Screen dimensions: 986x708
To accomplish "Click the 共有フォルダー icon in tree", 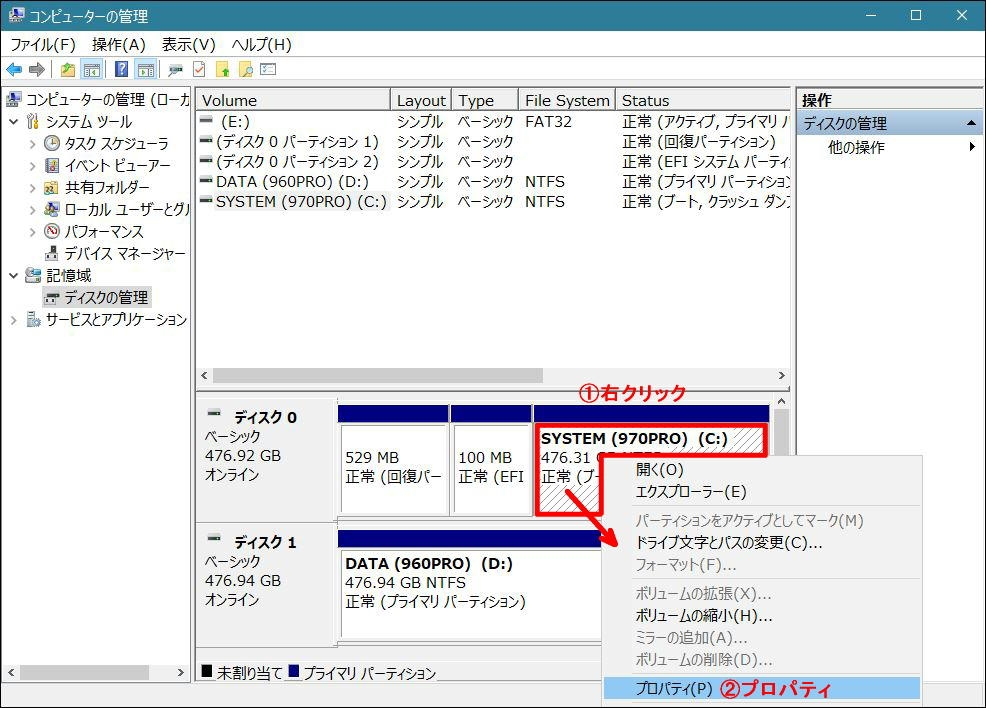I will tap(52, 187).
